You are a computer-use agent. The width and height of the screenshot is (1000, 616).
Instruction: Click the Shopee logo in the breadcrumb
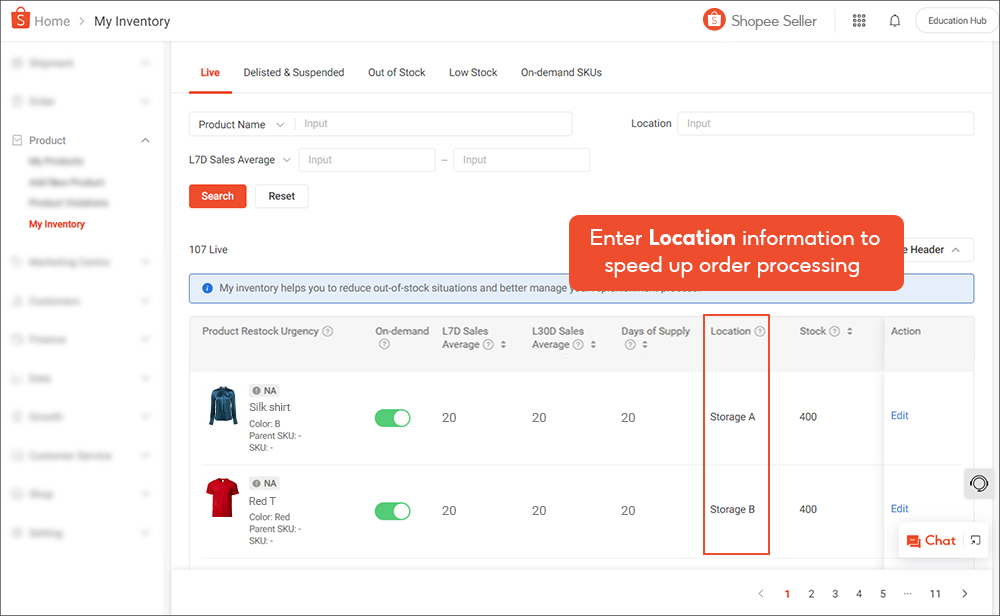[x=20, y=18]
